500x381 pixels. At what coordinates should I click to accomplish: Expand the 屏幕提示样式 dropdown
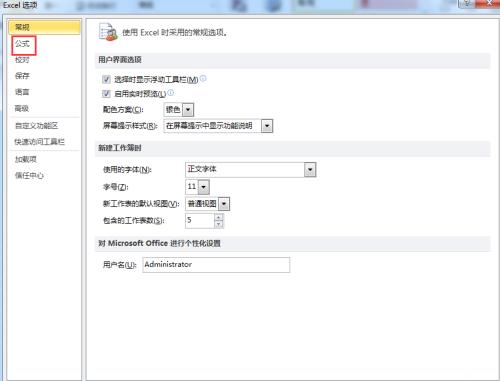tap(267, 126)
